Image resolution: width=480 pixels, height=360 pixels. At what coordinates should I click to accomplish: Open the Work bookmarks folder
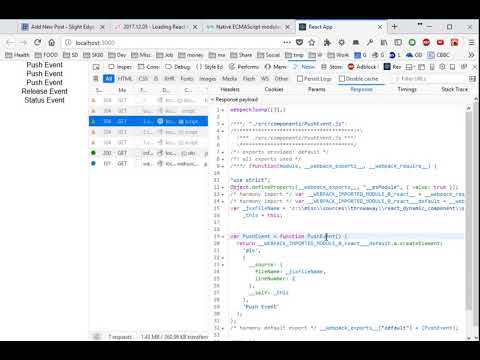pos(339,55)
